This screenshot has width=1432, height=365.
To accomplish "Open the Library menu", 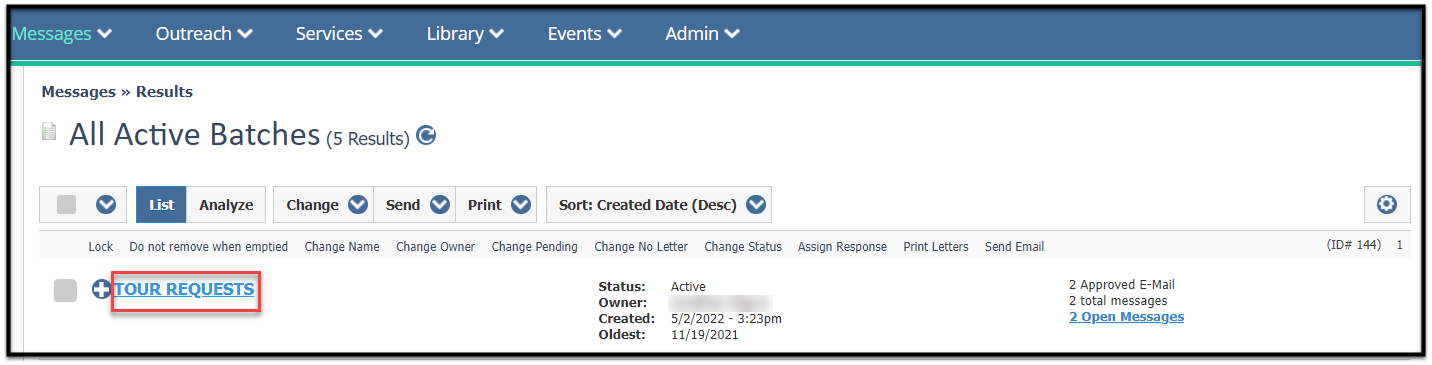I will 465,33.
